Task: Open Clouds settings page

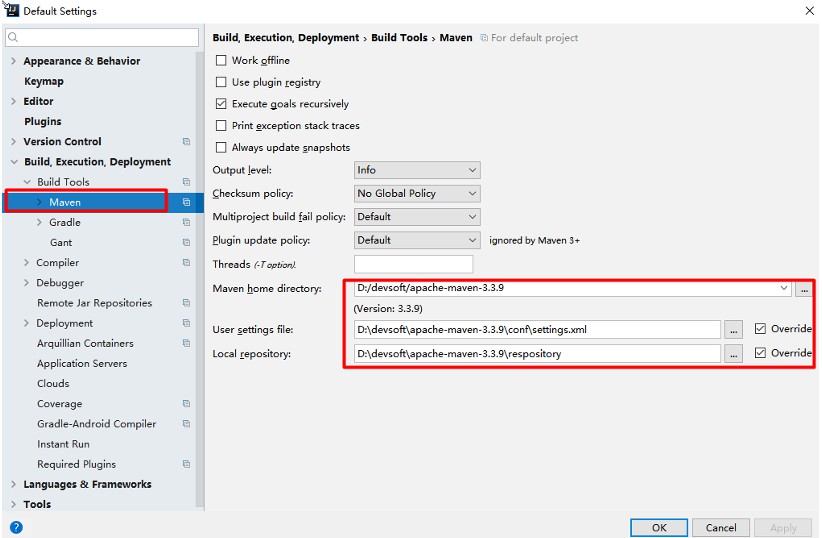Action: 53,383
